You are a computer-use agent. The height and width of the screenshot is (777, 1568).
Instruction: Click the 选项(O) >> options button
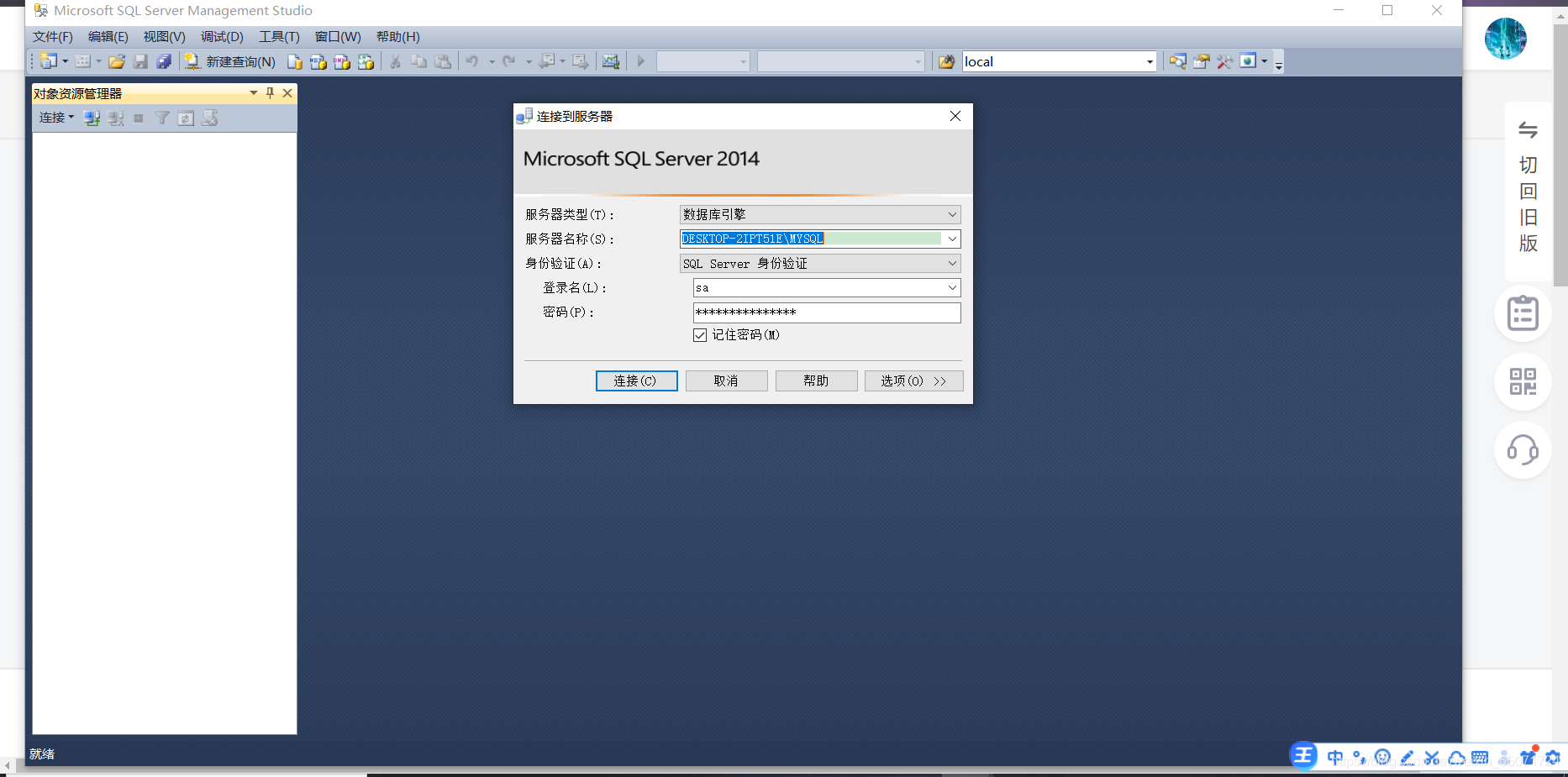(913, 381)
